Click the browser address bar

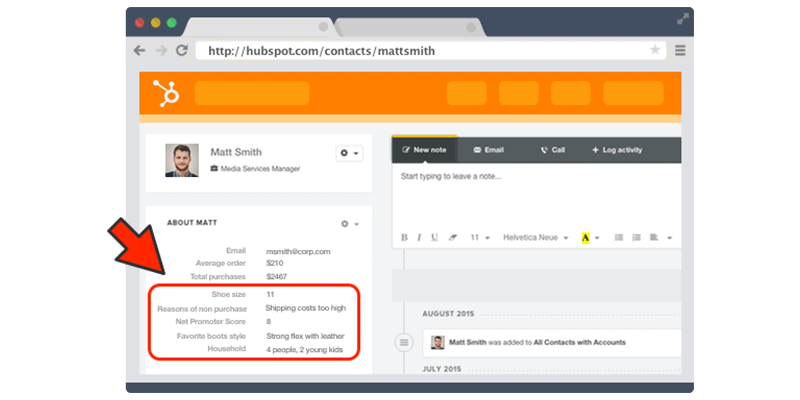pos(431,51)
